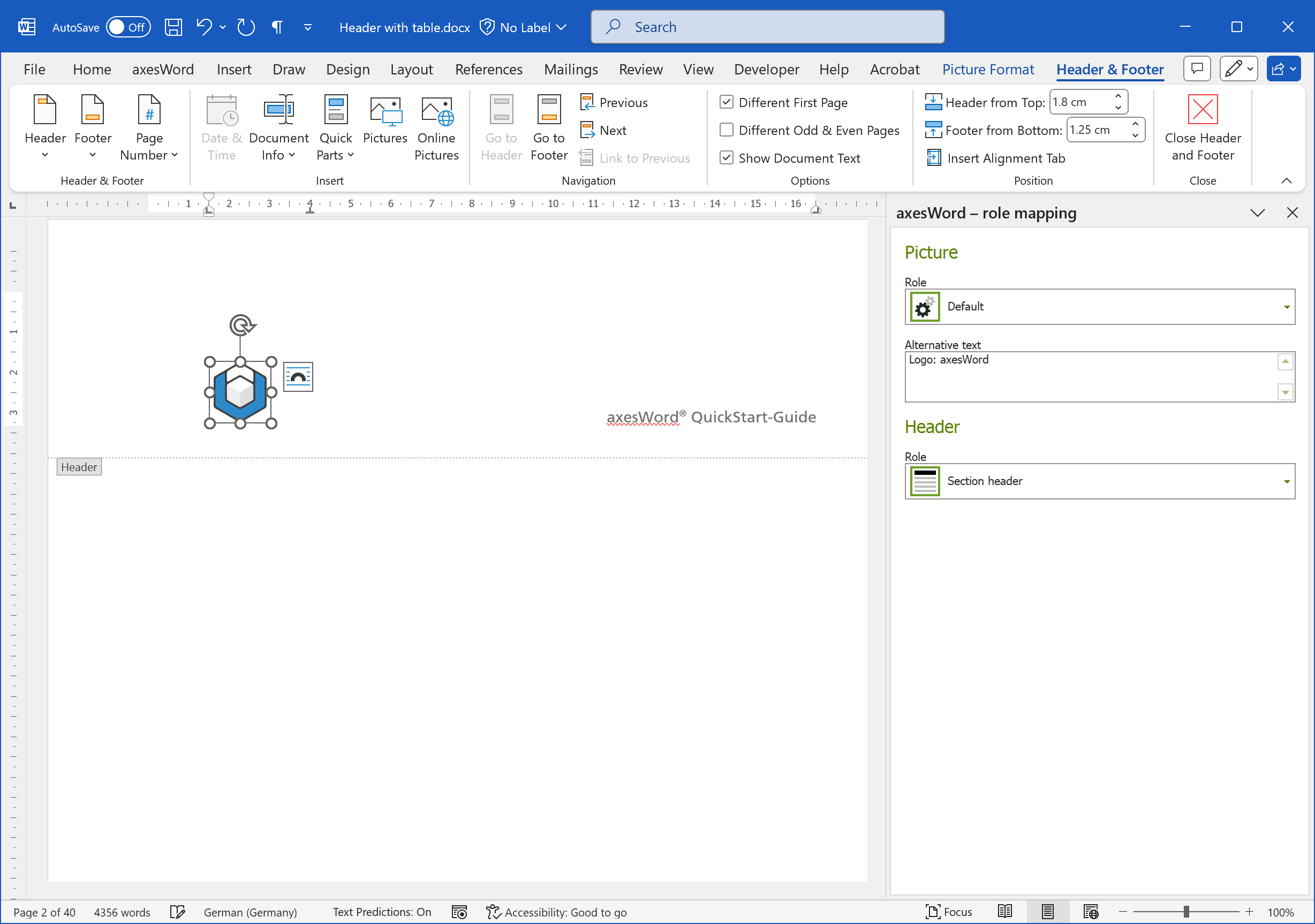Open the File tab
The width and height of the screenshot is (1315, 924).
point(34,69)
